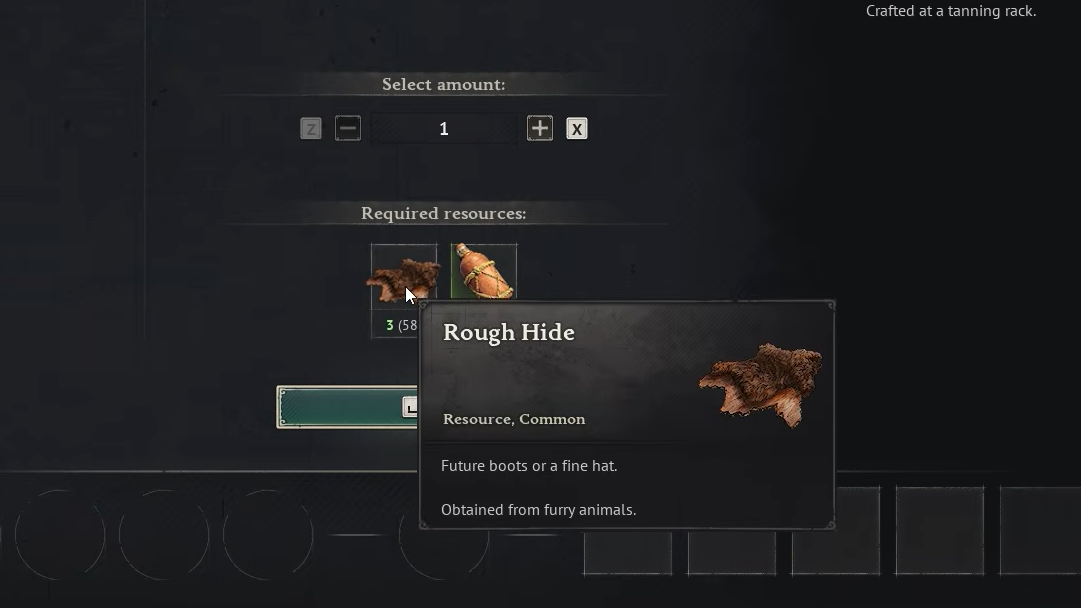Select the leather flask required resource icon

483,272
